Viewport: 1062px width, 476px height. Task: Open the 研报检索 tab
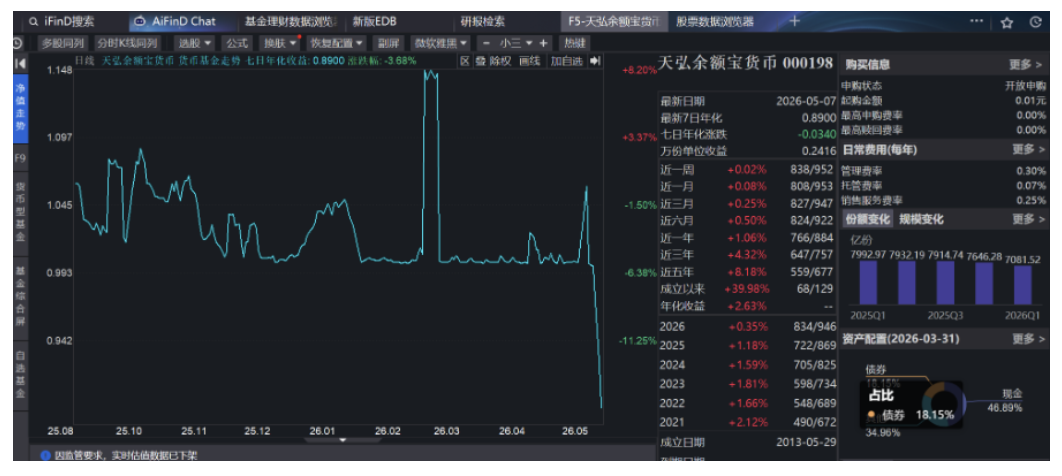coord(482,22)
